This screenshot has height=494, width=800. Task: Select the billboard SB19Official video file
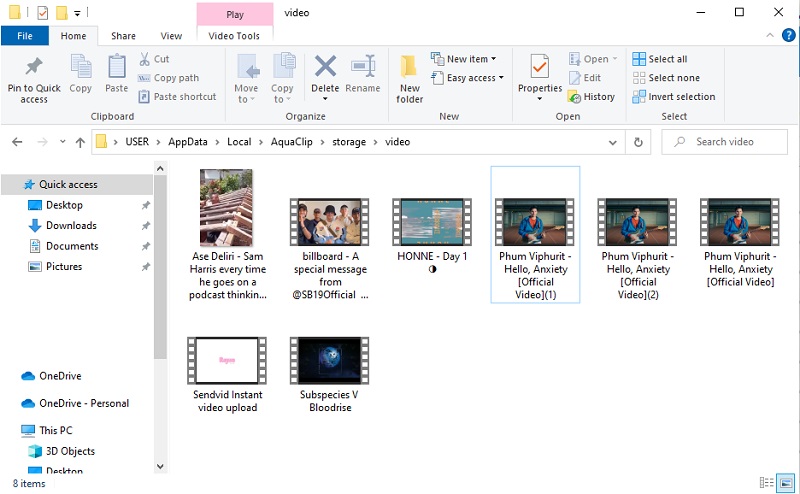pos(330,248)
